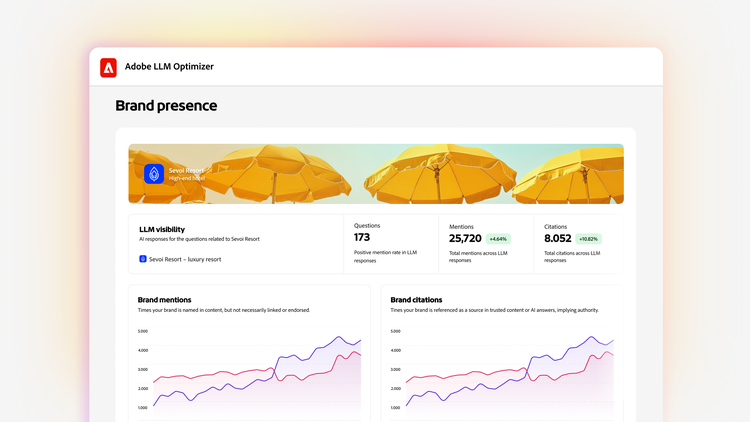The width and height of the screenshot is (750, 422).
Task: Select the Brand mentions chart title
Action: pos(165,299)
